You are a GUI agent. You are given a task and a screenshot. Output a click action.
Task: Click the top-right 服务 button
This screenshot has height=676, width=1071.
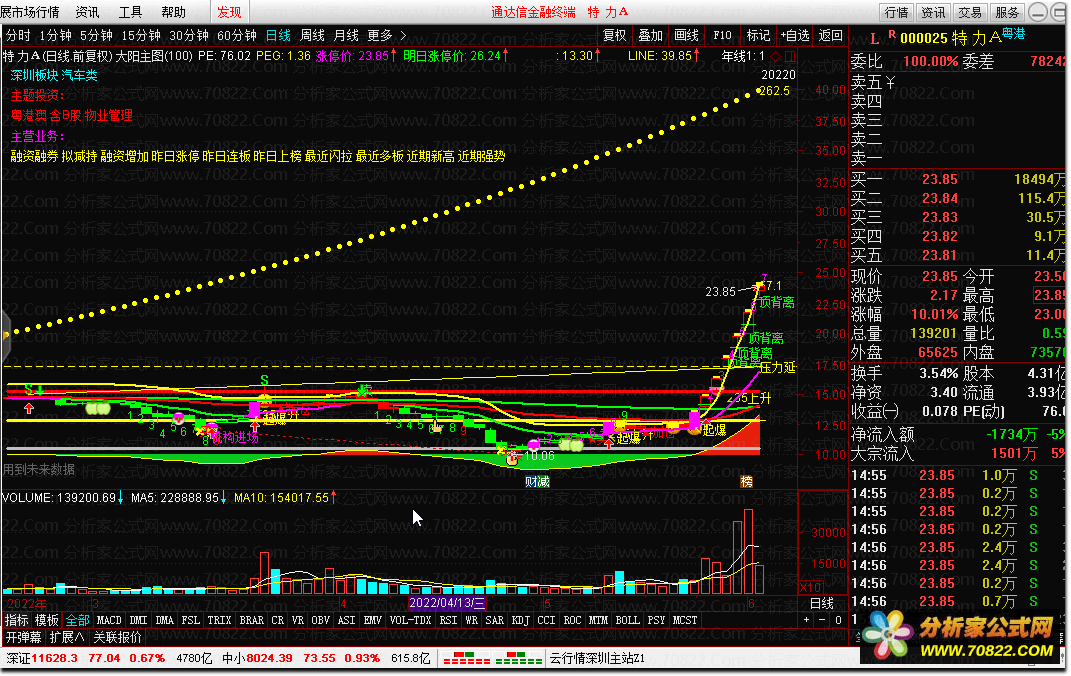point(1007,12)
